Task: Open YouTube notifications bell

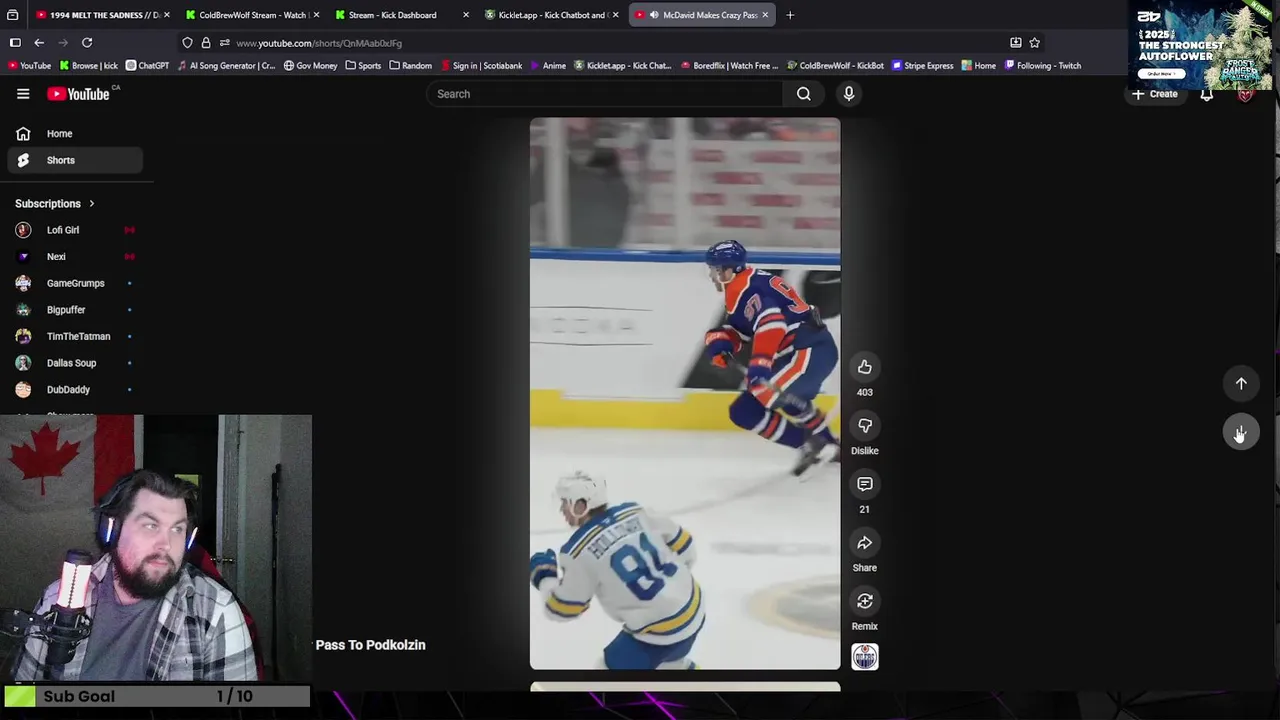Action: click(x=1207, y=94)
